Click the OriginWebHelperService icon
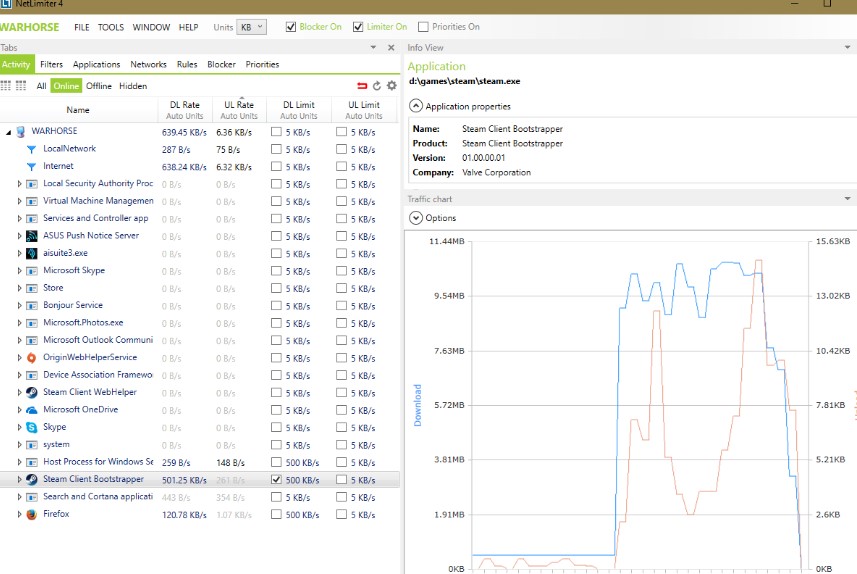Image resolution: width=857 pixels, height=574 pixels. coord(32,357)
